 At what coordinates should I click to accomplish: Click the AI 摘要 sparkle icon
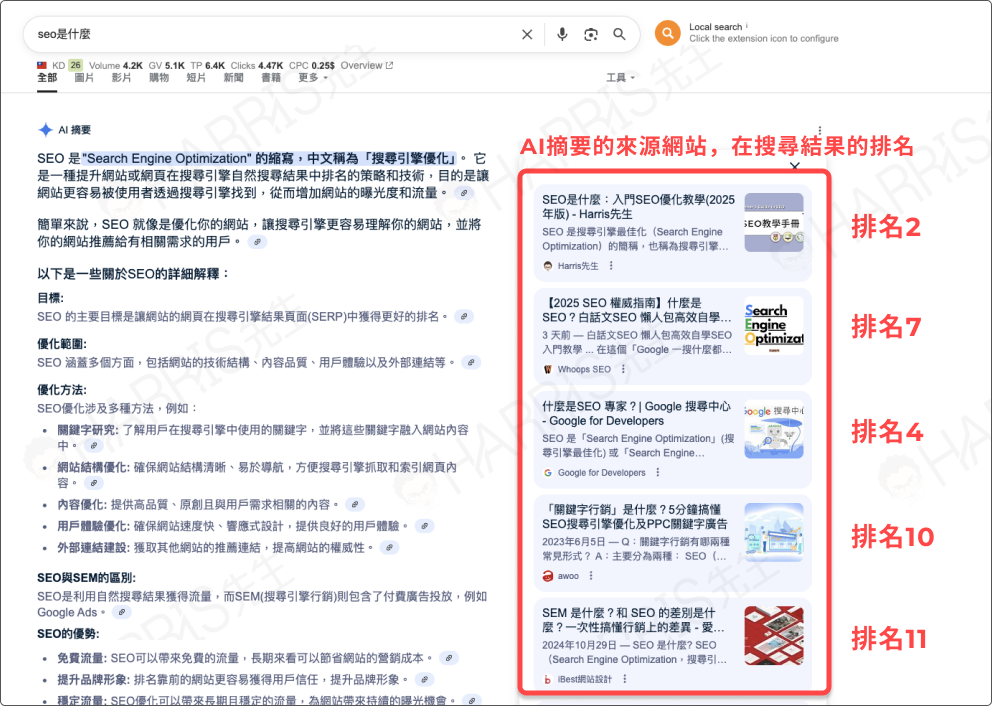click(46, 130)
